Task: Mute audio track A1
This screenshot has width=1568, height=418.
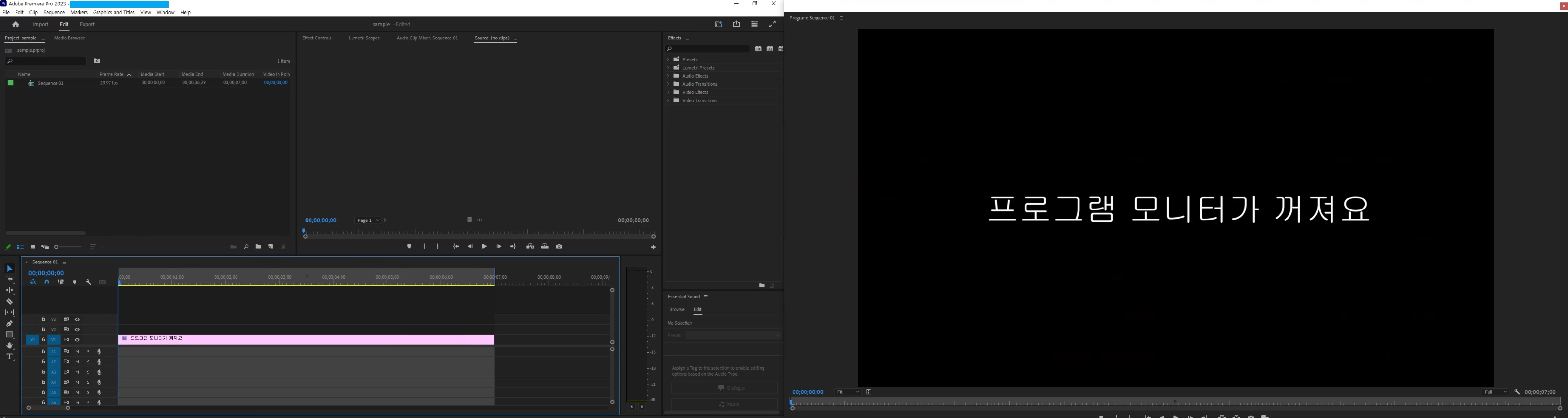Action: tap(77, 352)
